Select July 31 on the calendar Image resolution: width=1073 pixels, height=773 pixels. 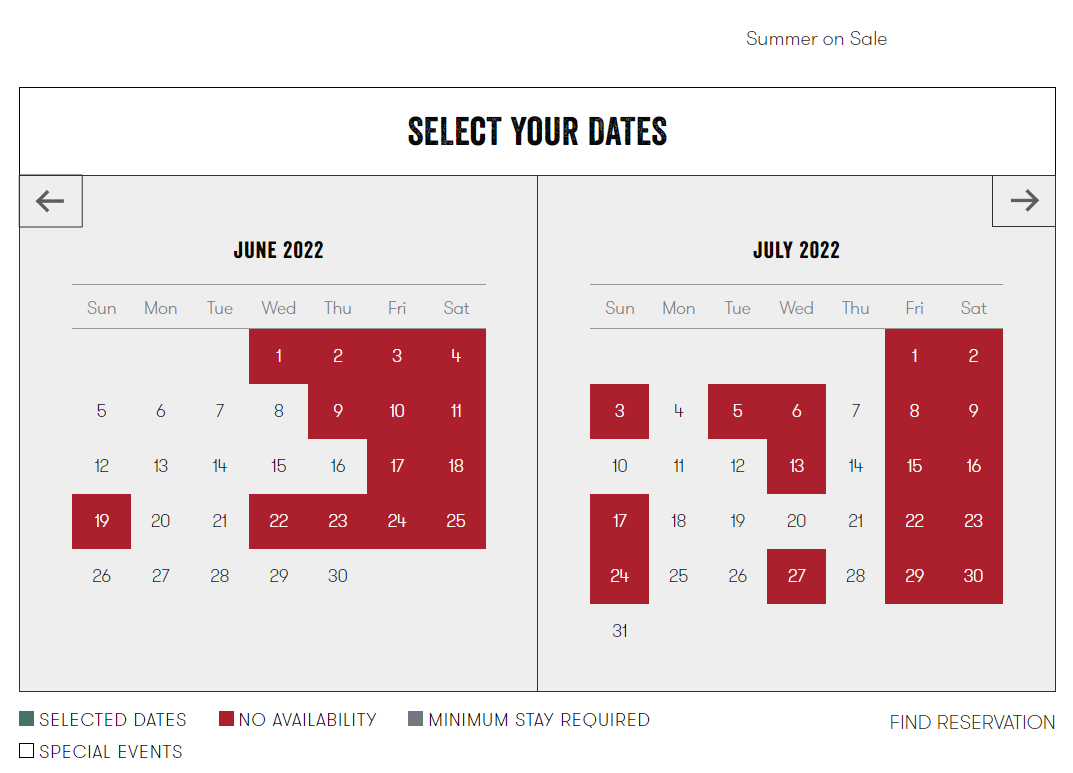point(619,631)
